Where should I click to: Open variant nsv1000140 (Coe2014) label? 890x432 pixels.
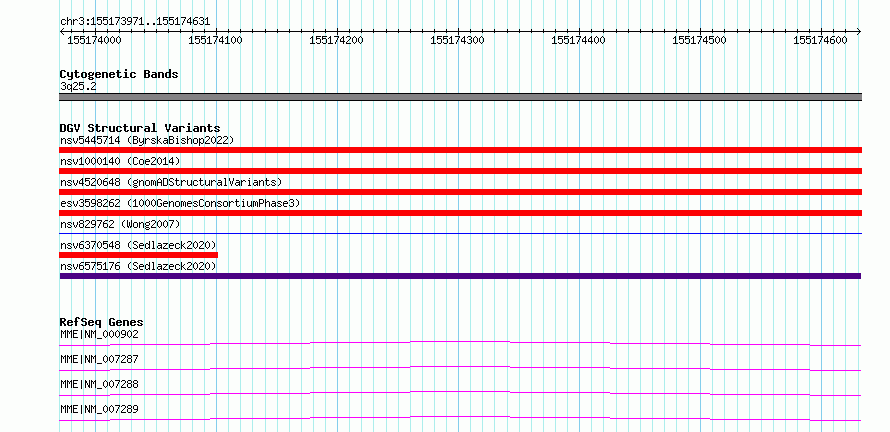tap(120, 161)
